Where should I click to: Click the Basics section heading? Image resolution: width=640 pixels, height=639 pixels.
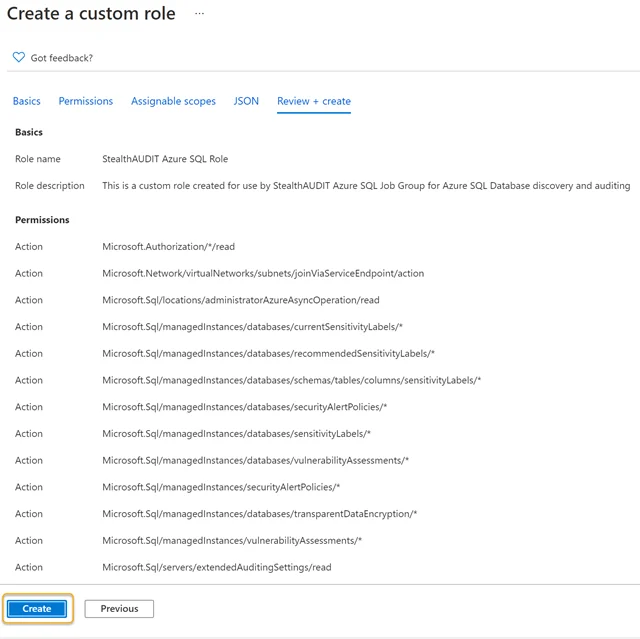pyautogui.click(x=29, y=132)
